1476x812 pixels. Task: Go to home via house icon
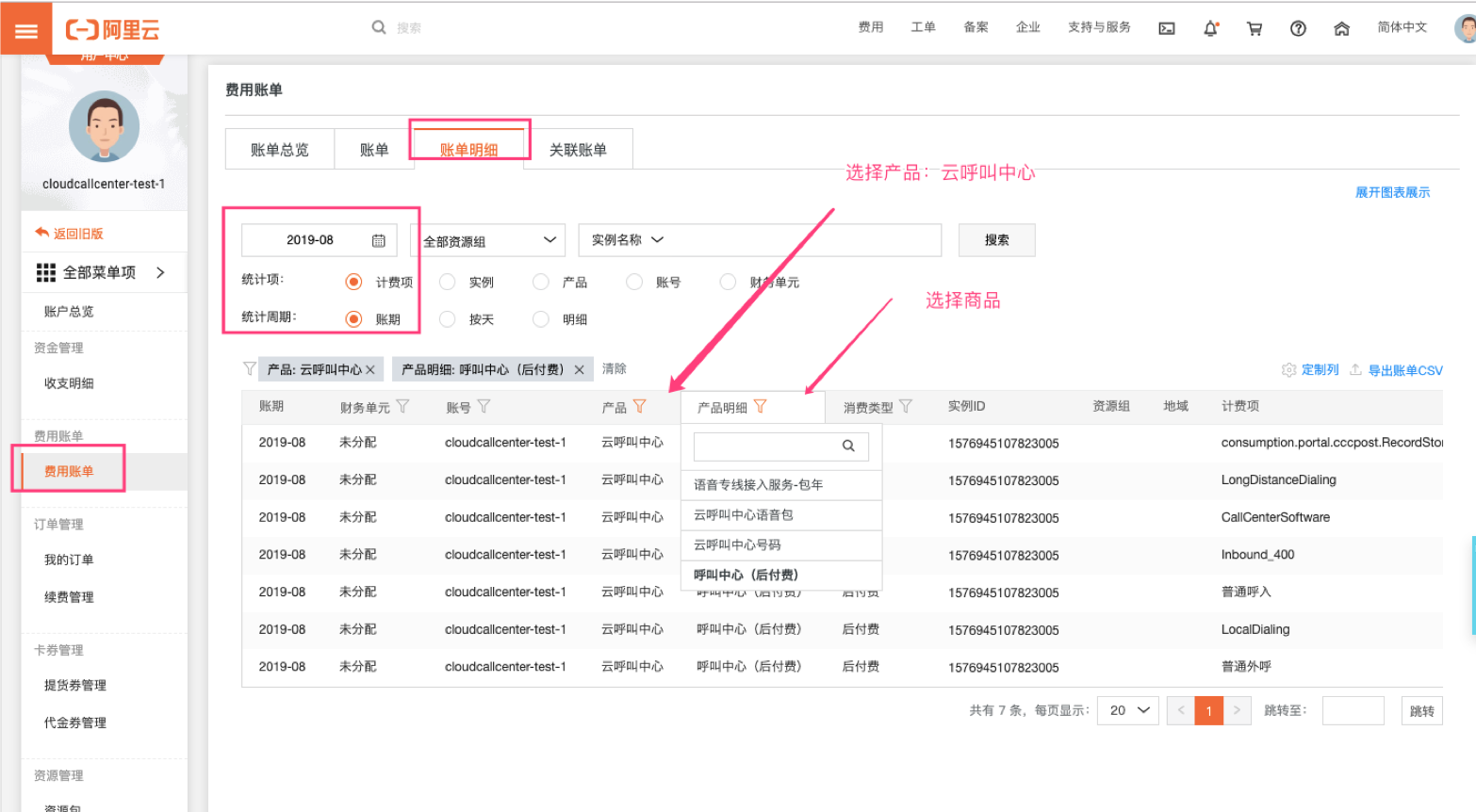[x=1341, y=28]
